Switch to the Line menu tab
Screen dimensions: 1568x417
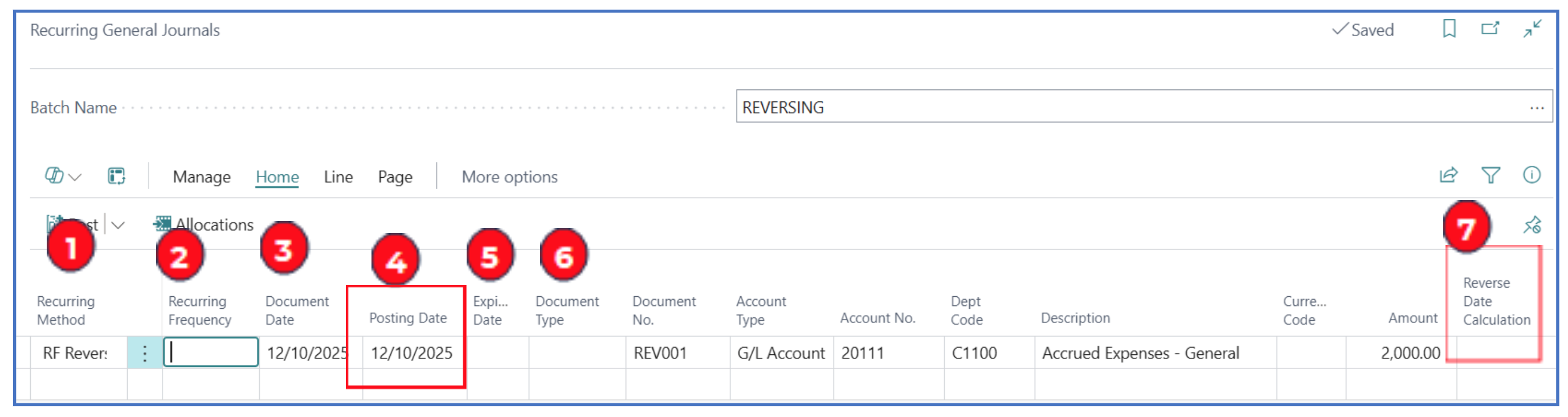338,177
